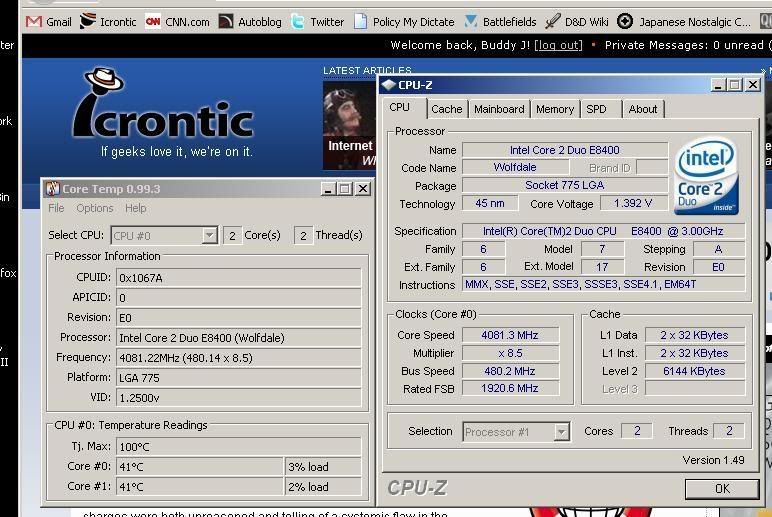
Task: Minimize the Core Temp window
Action: [x=328, y=189]
